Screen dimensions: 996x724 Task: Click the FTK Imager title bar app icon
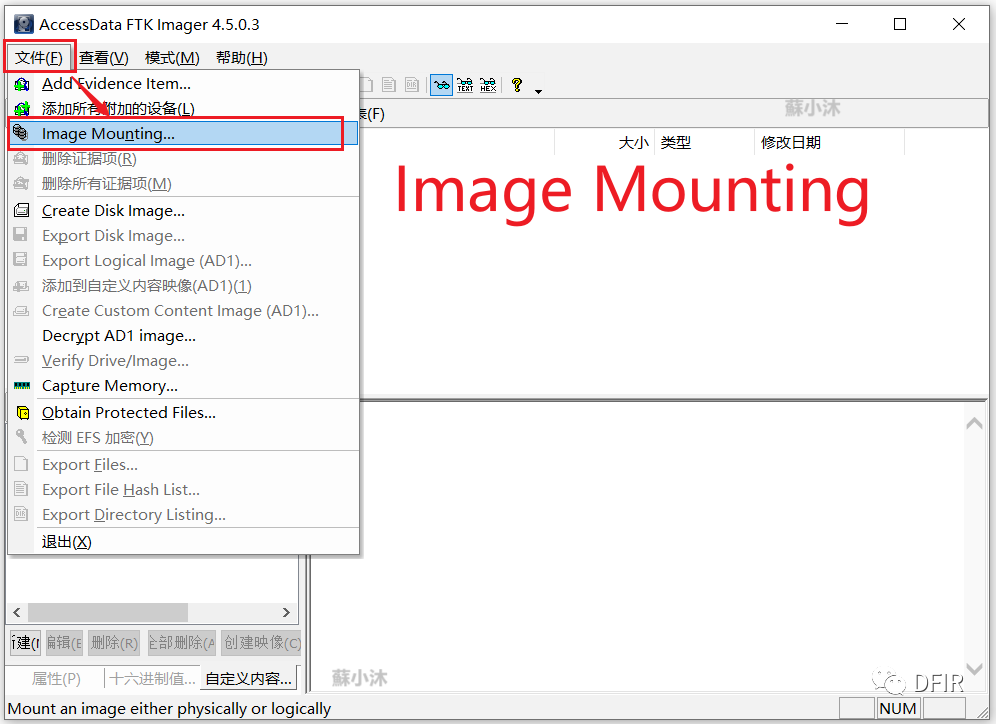click(x=24, y=24)
